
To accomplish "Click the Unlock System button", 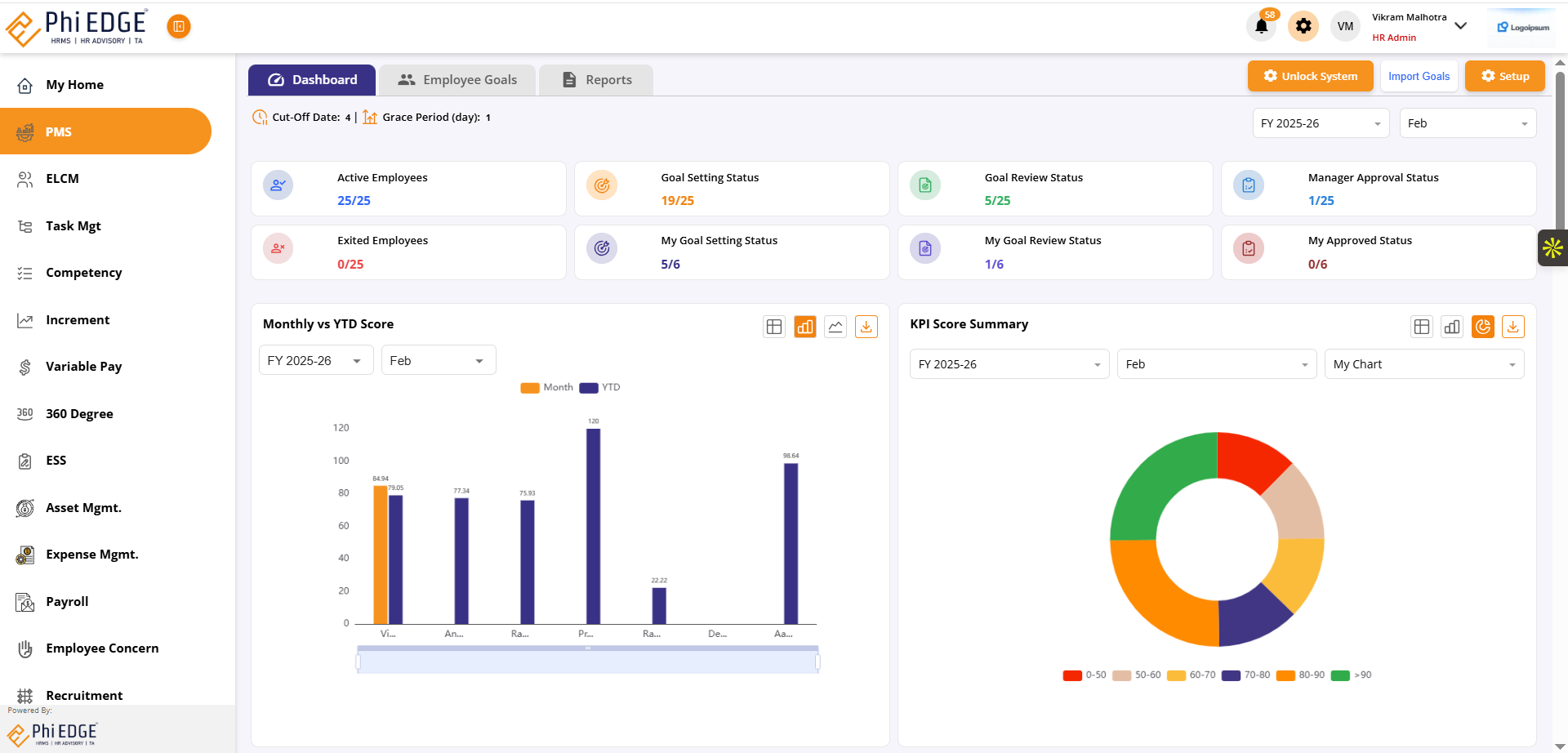I will (1310, 76).
